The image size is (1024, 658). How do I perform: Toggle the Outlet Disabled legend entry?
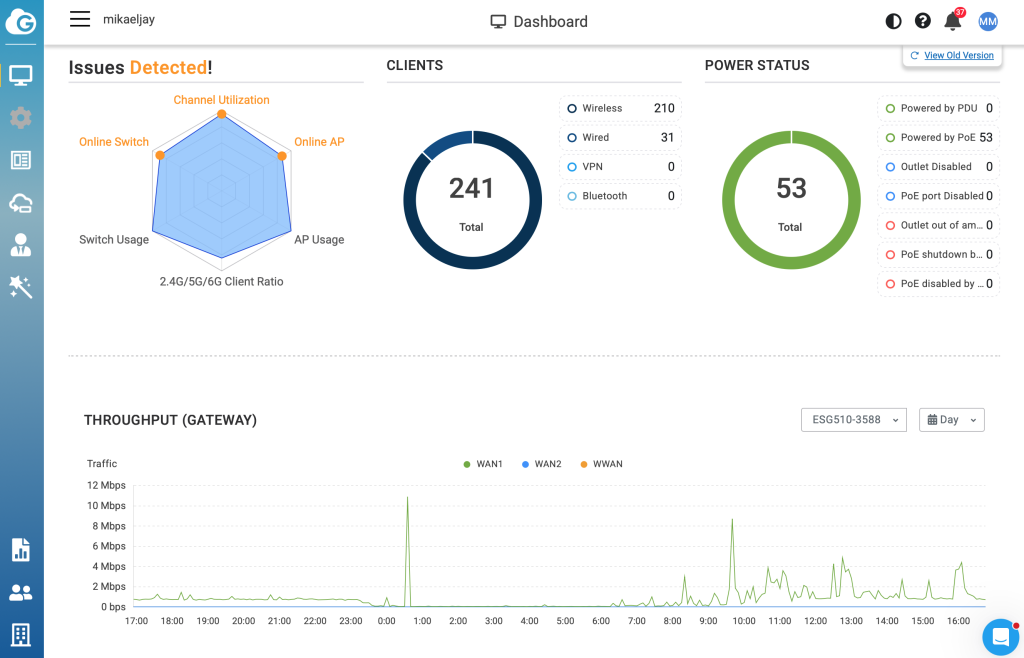point(938,167)
